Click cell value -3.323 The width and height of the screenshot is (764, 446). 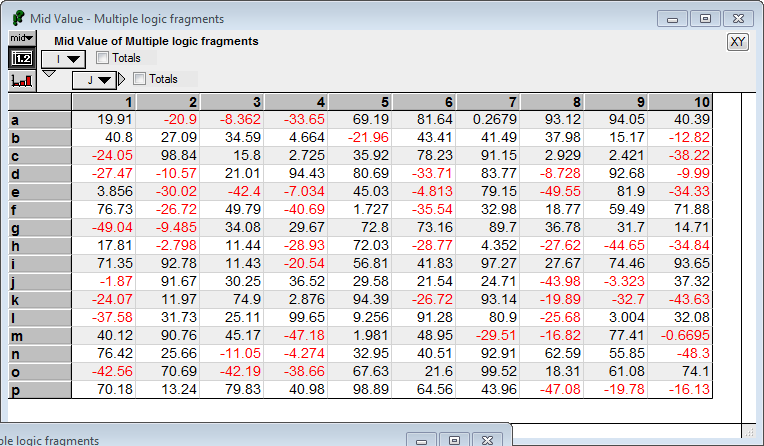(623, 281)
